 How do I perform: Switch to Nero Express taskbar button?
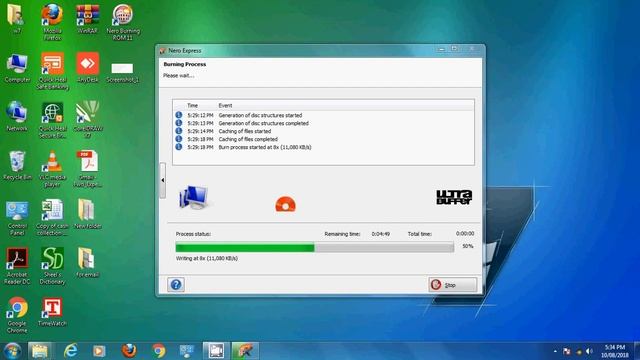tap(245, 351)
